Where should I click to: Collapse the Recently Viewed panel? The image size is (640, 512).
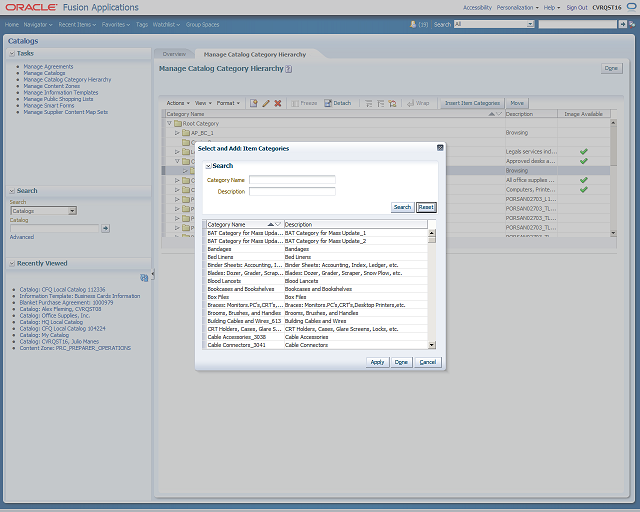coord(12,263)
